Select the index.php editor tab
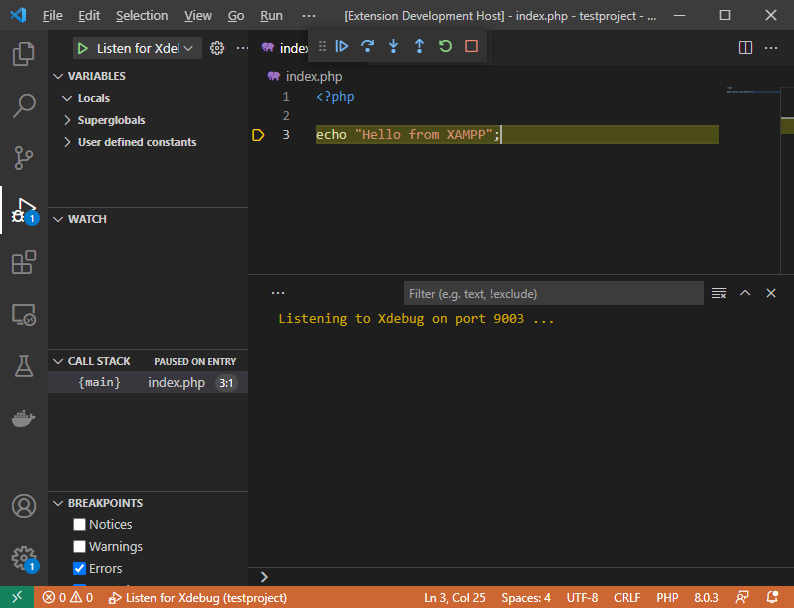 tap(284, 48)
